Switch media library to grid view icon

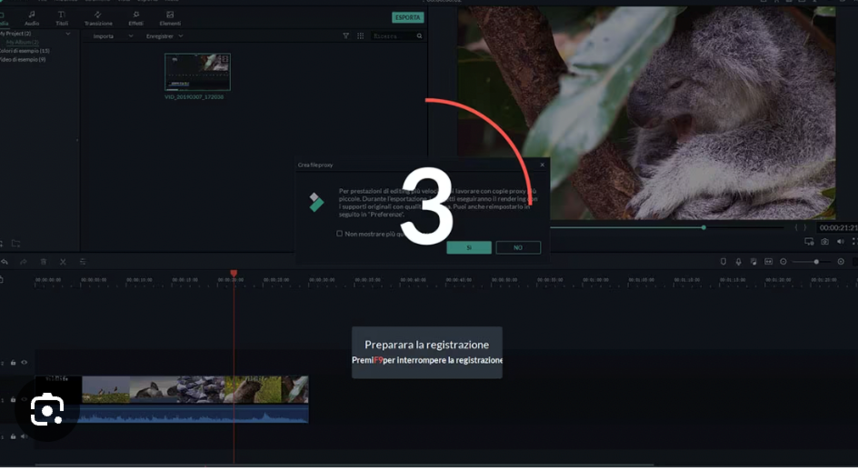pyautogui.click(x=361, y=36)
